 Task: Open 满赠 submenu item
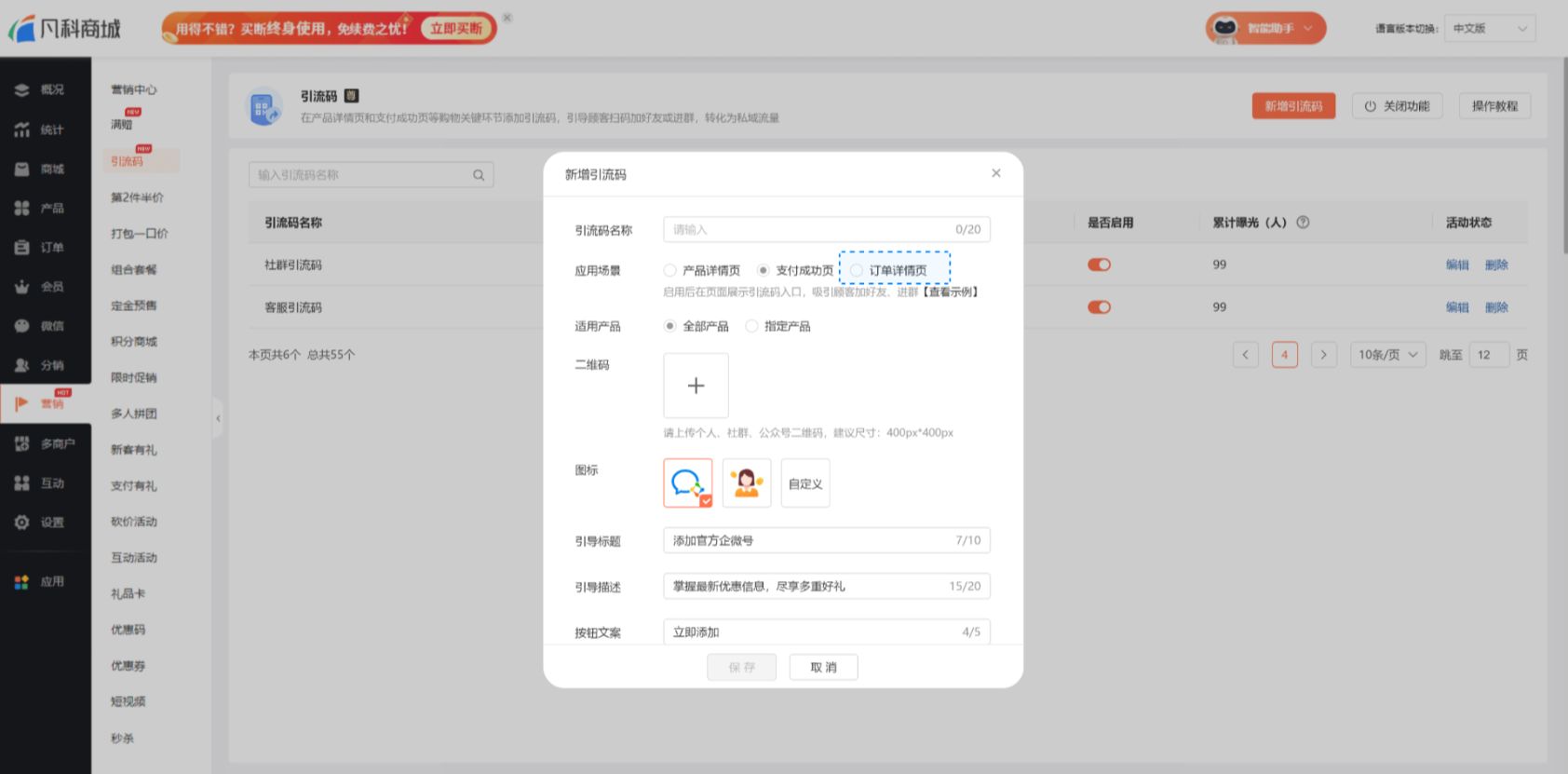(122, 125)
